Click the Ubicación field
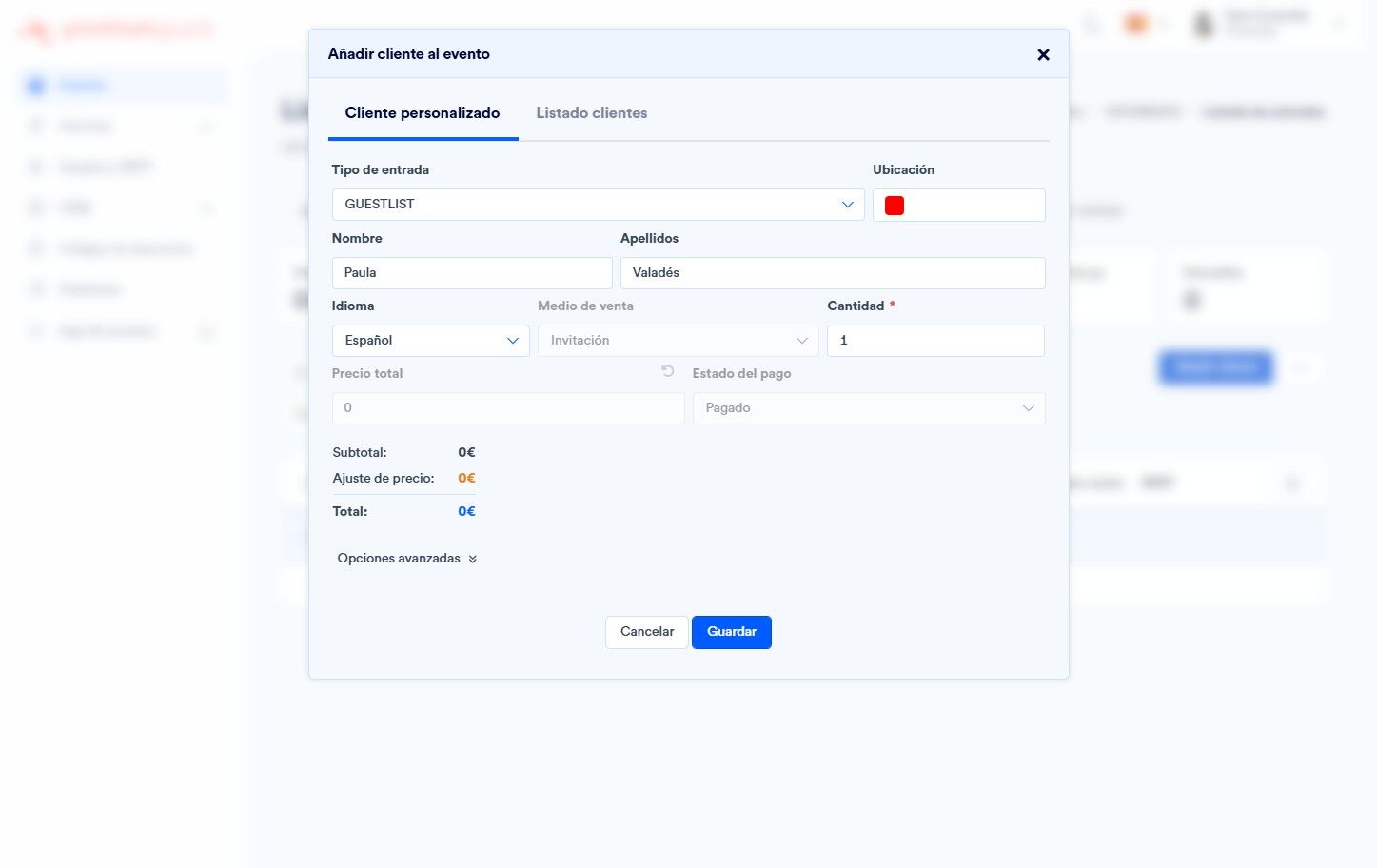Screen dimensions: 1377x868 click(x=959, y=206)
